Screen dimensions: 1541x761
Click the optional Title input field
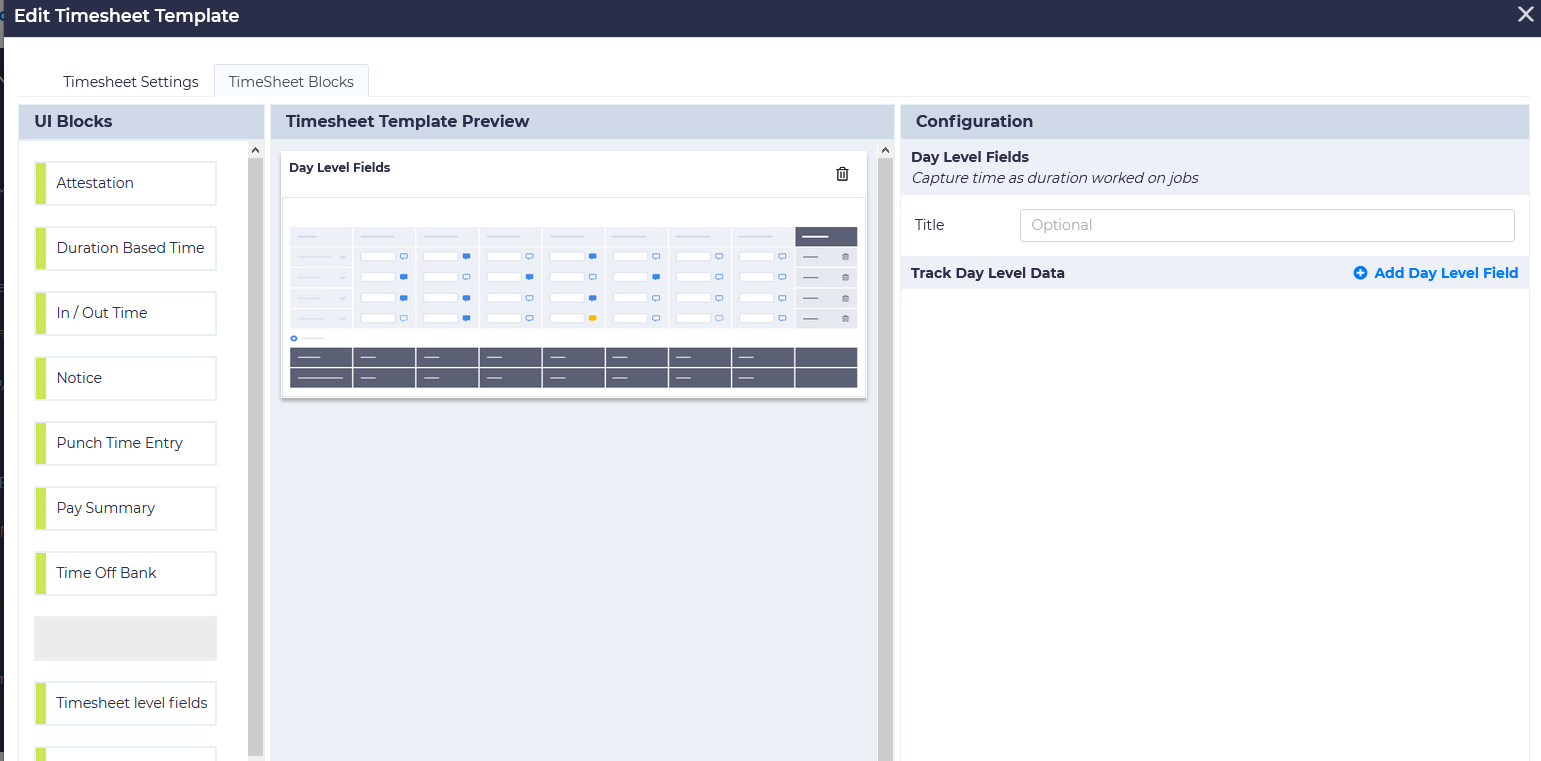click(1266, 225)
